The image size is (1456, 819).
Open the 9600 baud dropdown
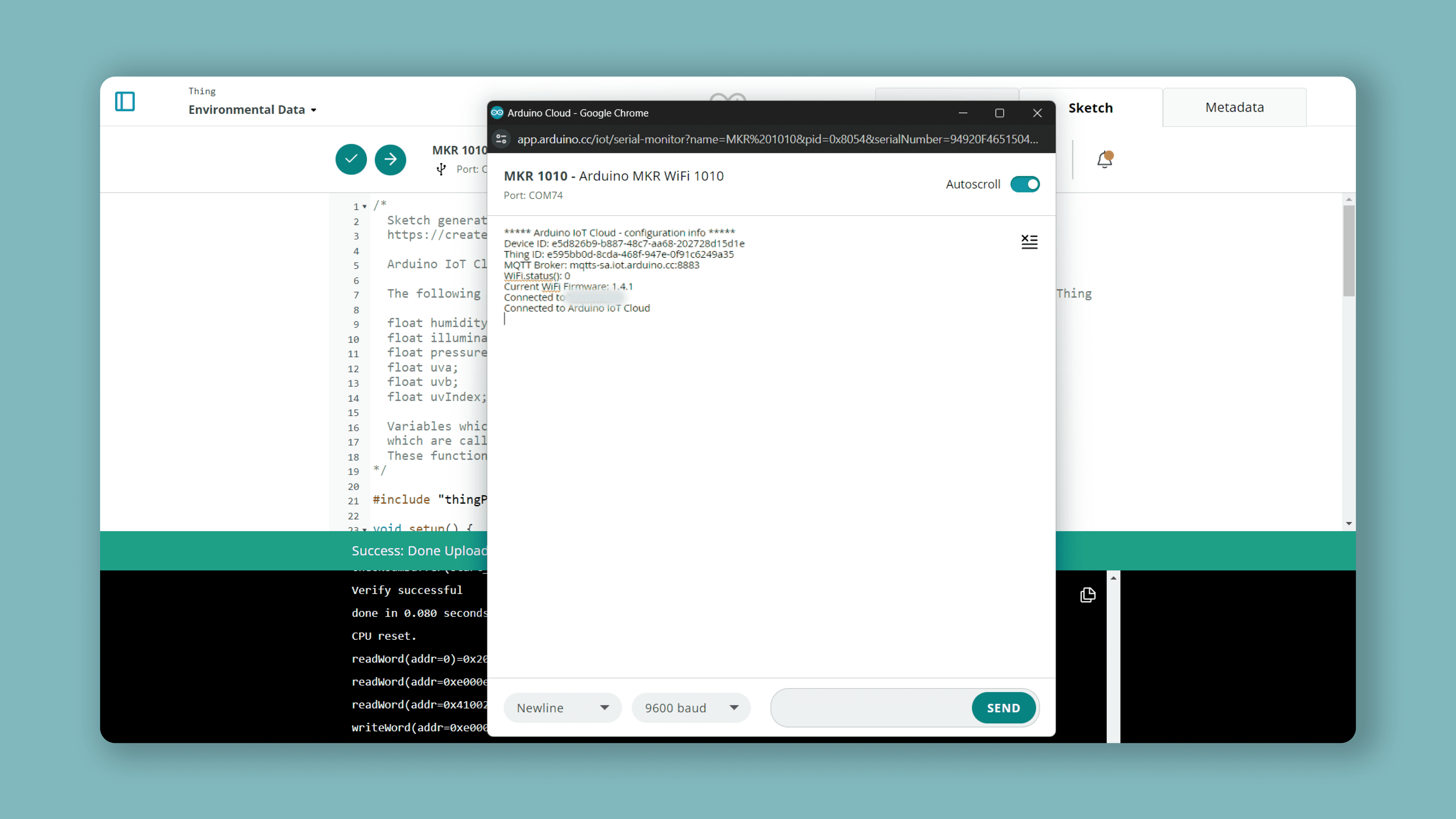(x=691, y=708)
